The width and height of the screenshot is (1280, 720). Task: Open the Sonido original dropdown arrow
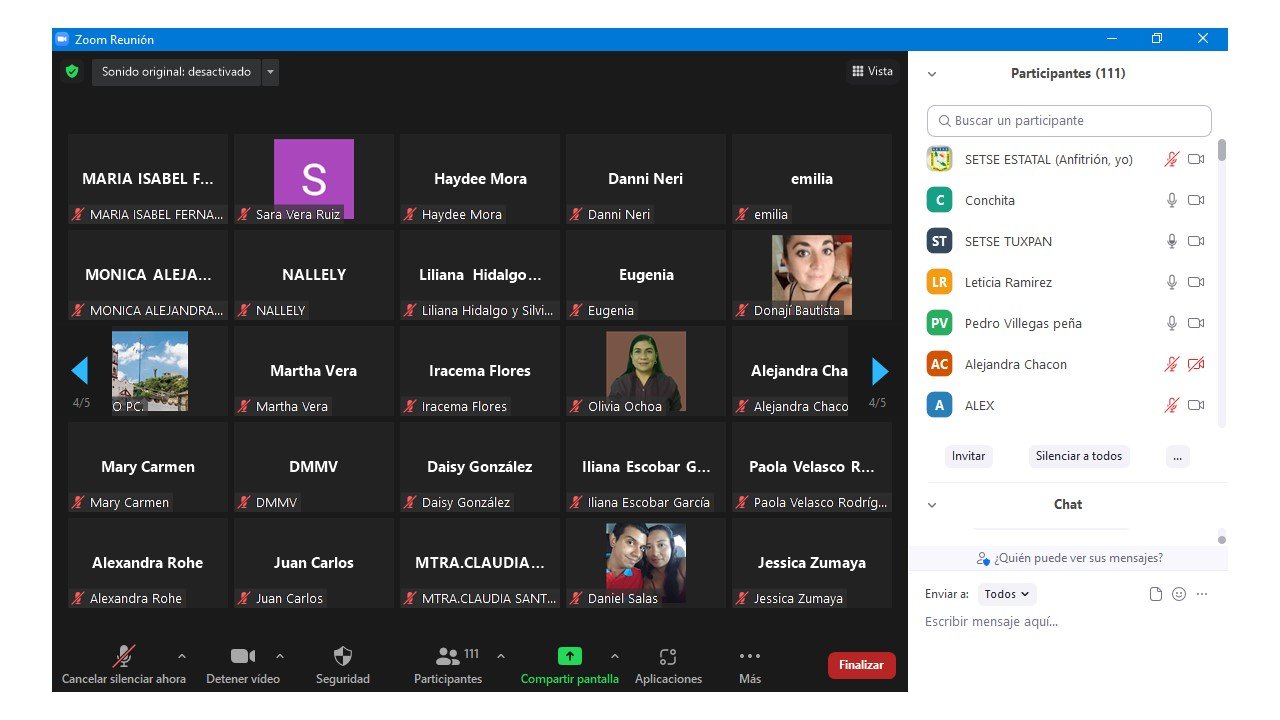tap(270, 72)
